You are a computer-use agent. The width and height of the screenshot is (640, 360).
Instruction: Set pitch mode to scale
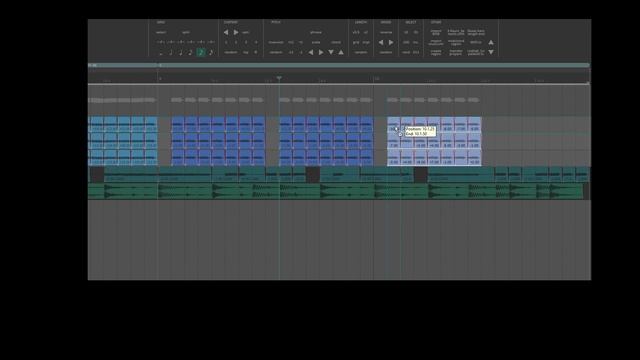pyautogui.click(x=316, y=42)
